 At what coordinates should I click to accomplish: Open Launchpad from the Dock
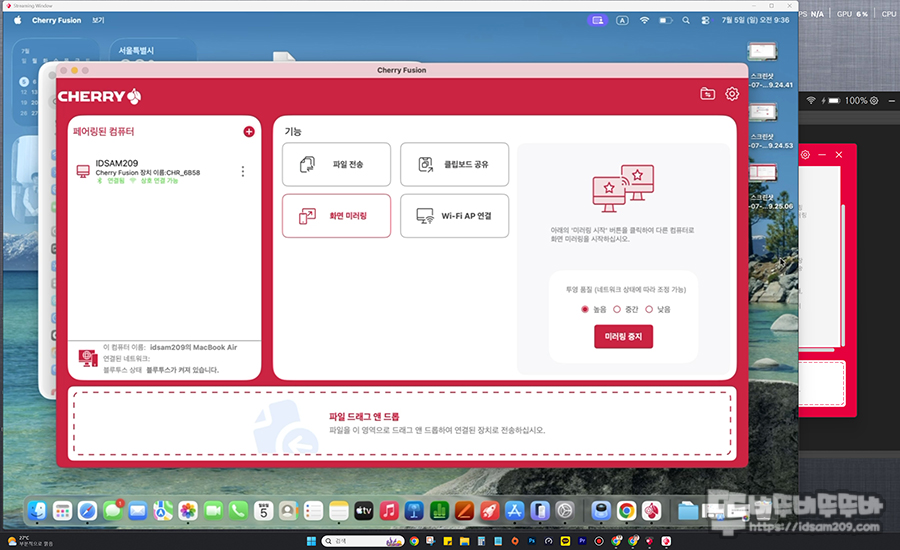62,510
